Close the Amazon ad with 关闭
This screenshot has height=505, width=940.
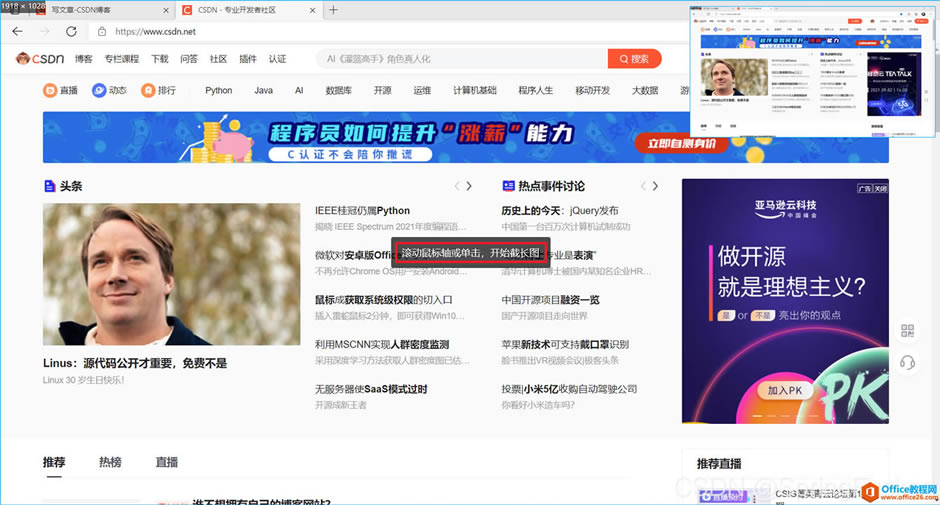[879, 188]
